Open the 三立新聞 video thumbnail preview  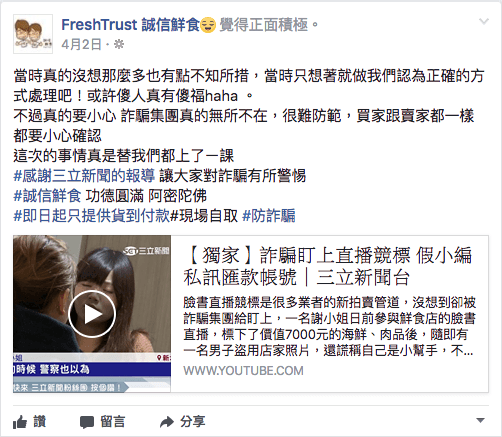[92, 314]
